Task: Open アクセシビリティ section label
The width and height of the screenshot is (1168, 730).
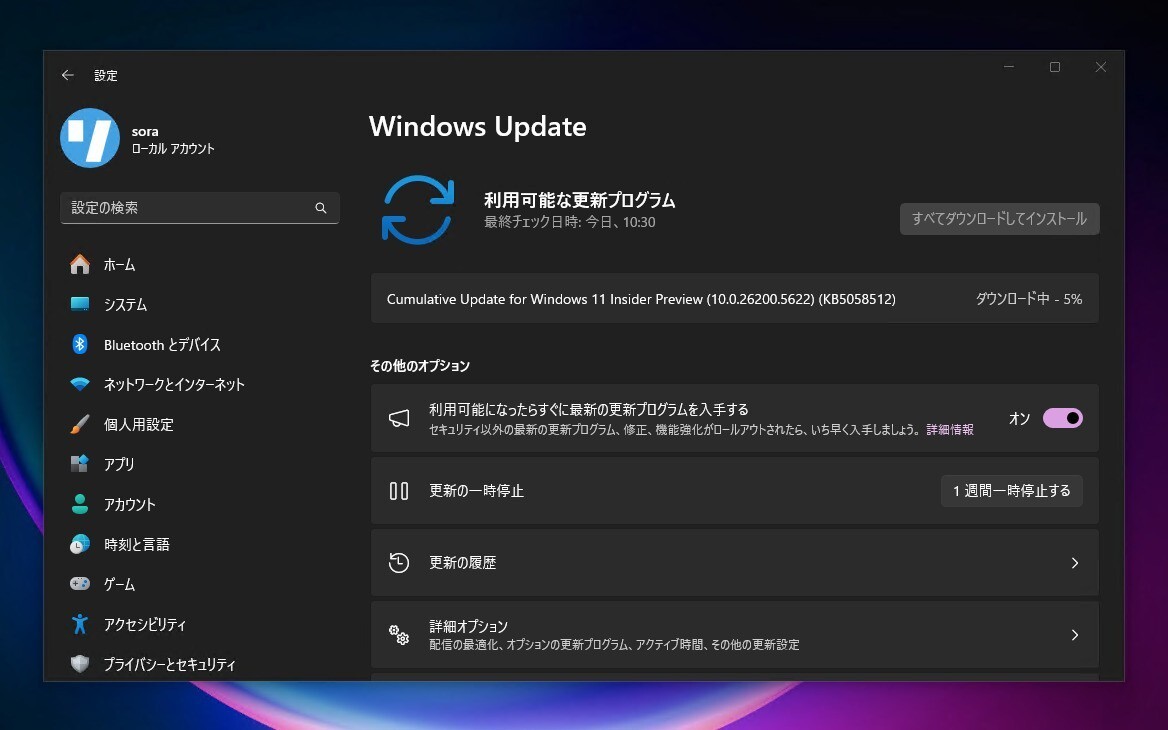Action: pyautogui.click(x=145, y=624)
